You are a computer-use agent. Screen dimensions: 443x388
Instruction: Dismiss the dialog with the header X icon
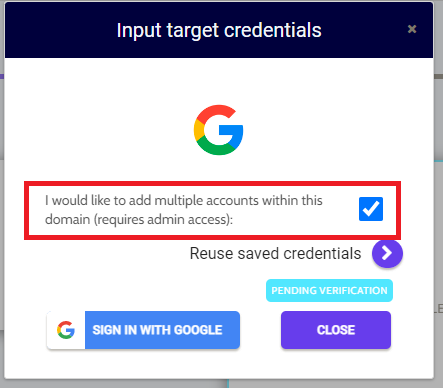pos(412,29)
